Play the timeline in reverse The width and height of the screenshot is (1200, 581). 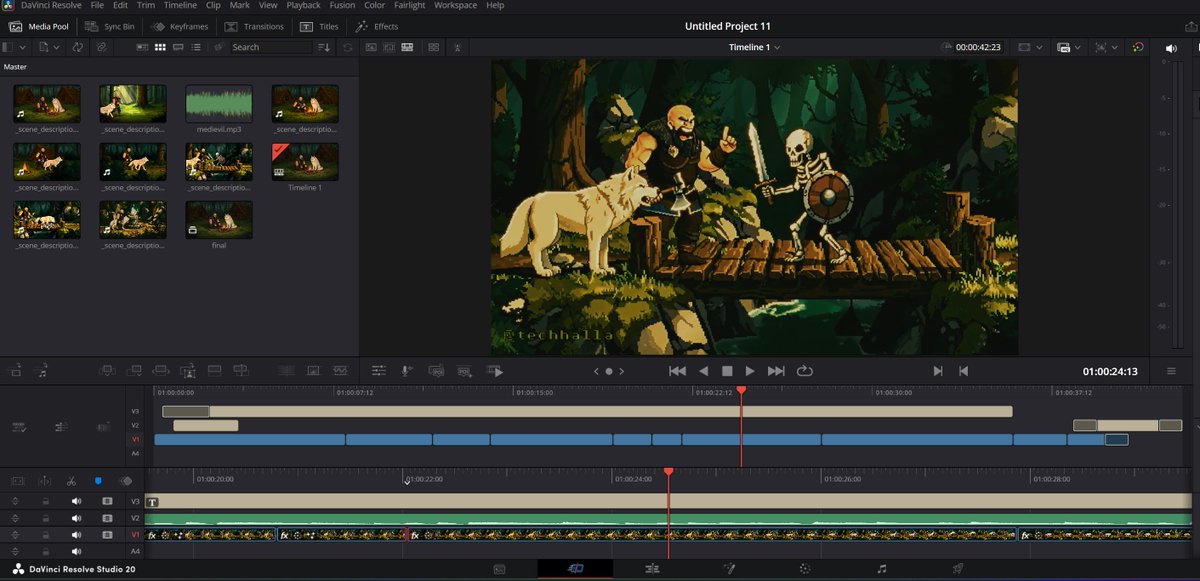[703, 371]
